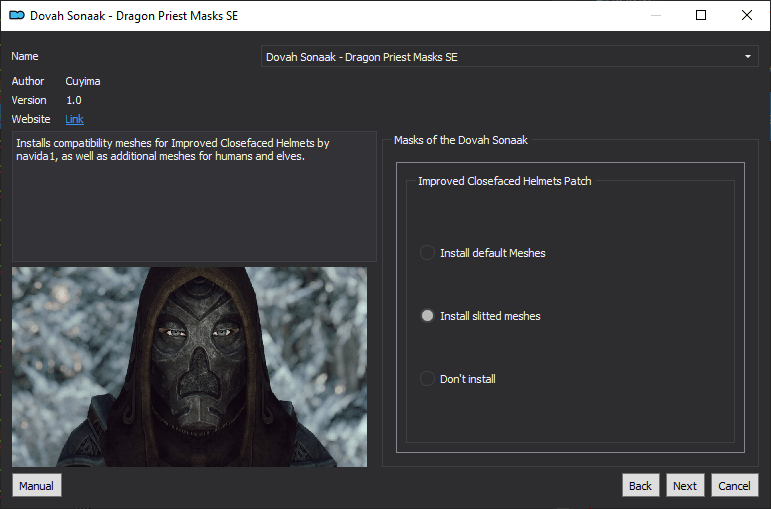The width and height of the screenshot is (771, 509).
Task: Close the Dovah Sonaak installer window
Action: point(746,15)
